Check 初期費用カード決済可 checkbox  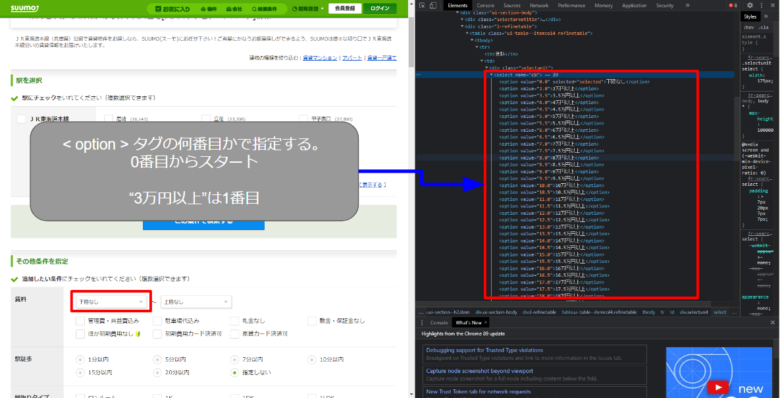point(158,334)
